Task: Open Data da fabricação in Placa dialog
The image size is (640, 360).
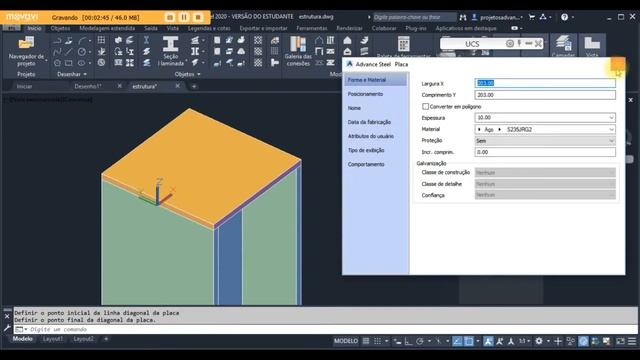Action: pos(369,122)
